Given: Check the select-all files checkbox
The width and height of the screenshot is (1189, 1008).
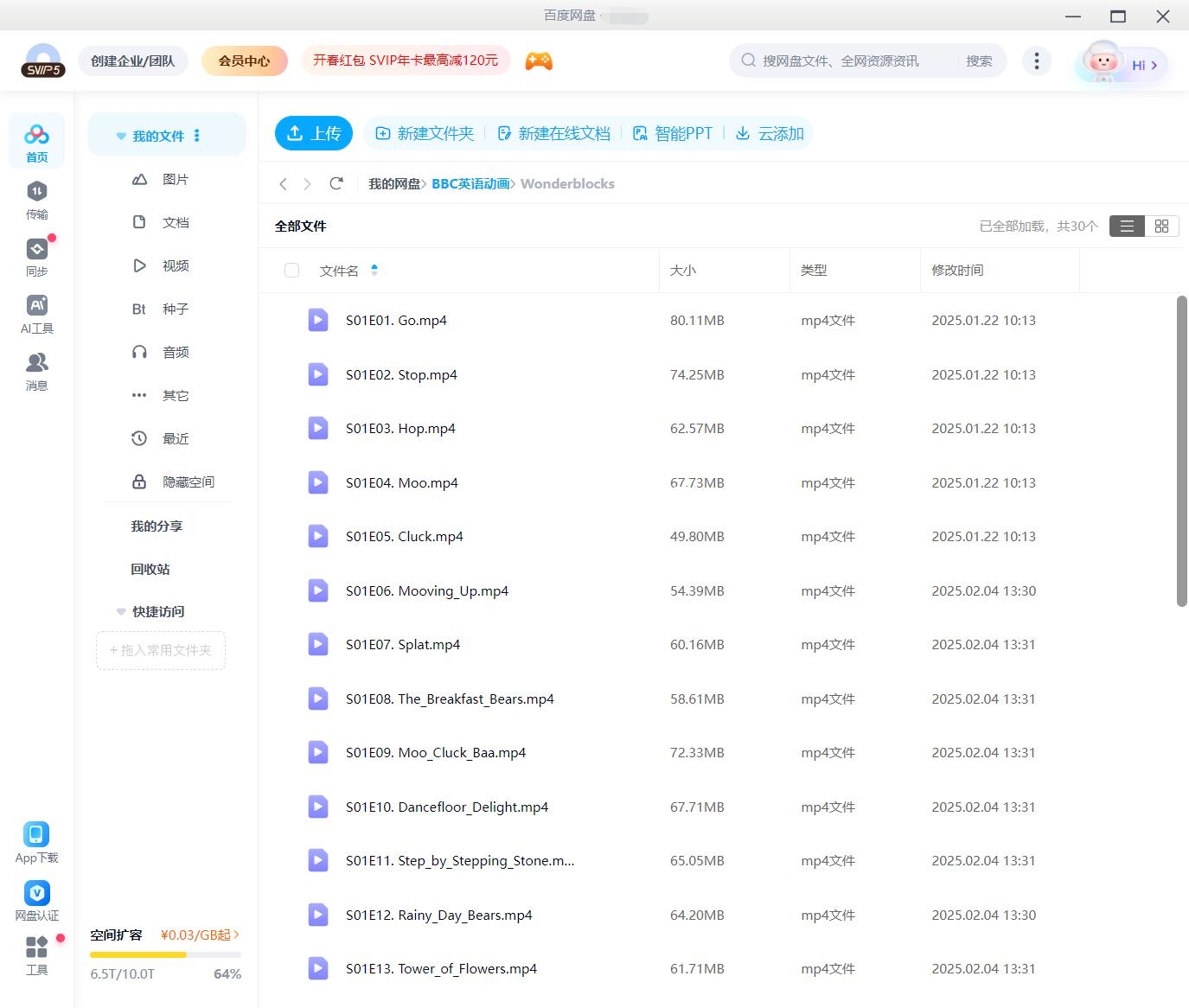Looking at the screenshot, I should [291, 270].
